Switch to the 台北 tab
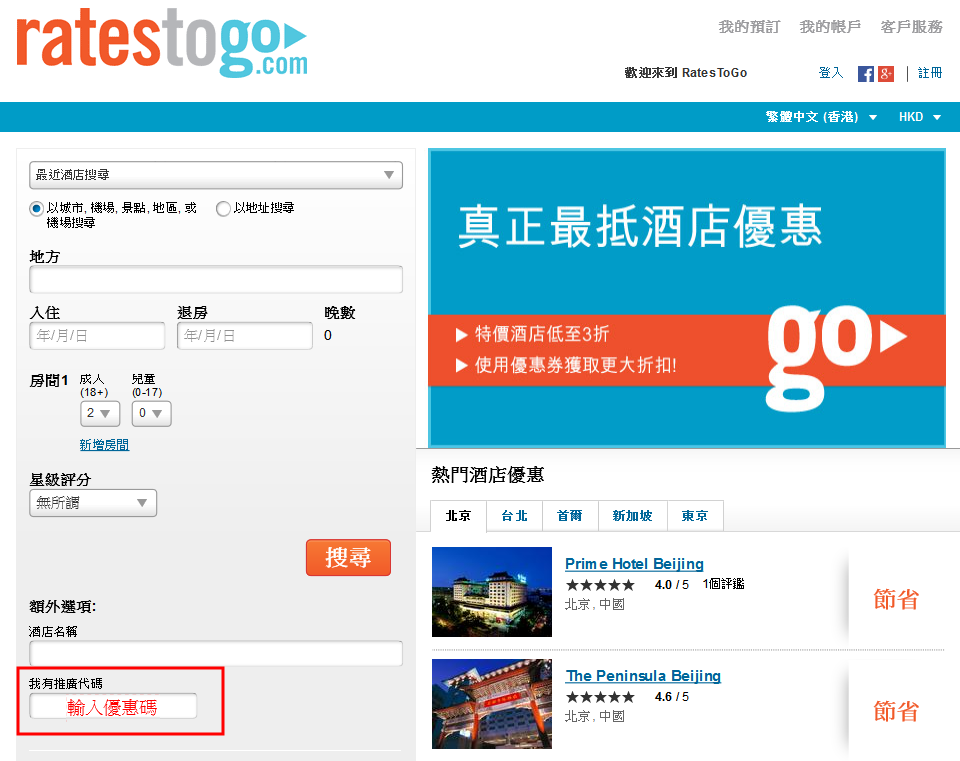Viewport: 960px width, 761px height. (514, 516)
